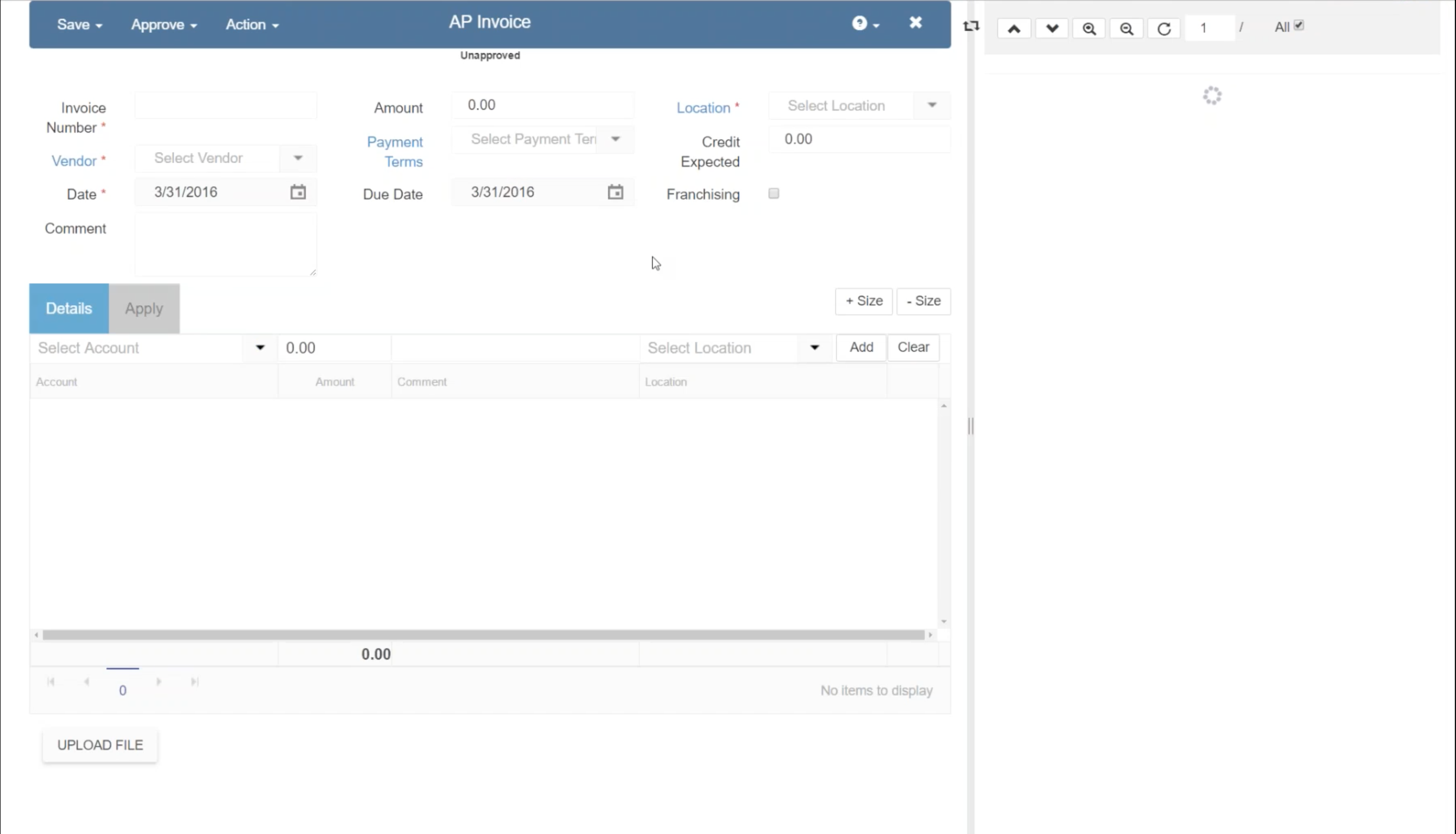1456x834 pixels.
Task: Open the help question mark menu
Action: pyautogui.click(x=865, y=23)
